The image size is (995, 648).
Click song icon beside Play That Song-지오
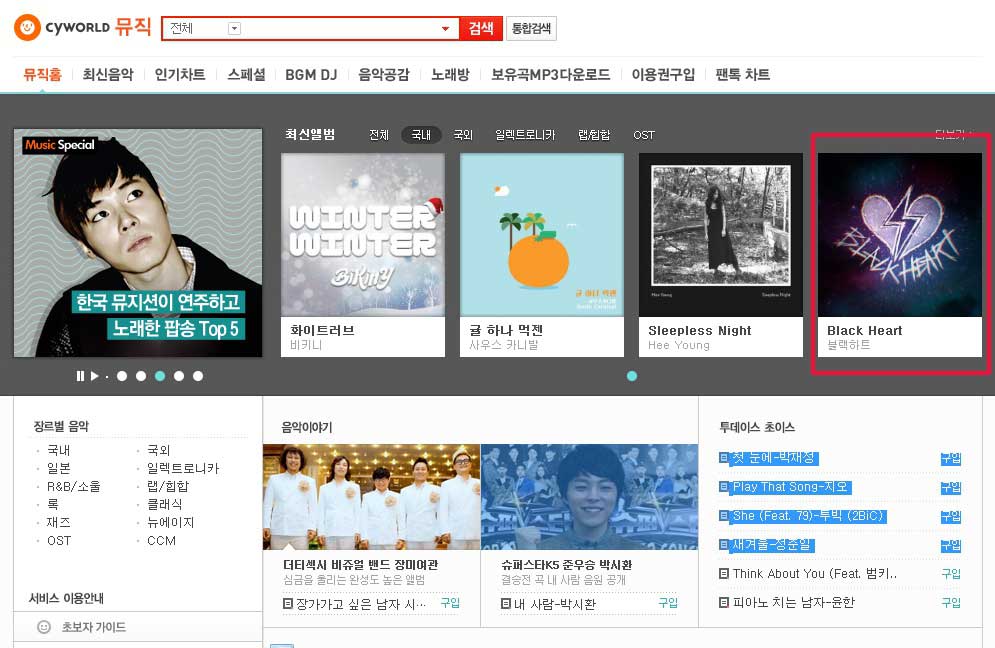click(723, 487)
